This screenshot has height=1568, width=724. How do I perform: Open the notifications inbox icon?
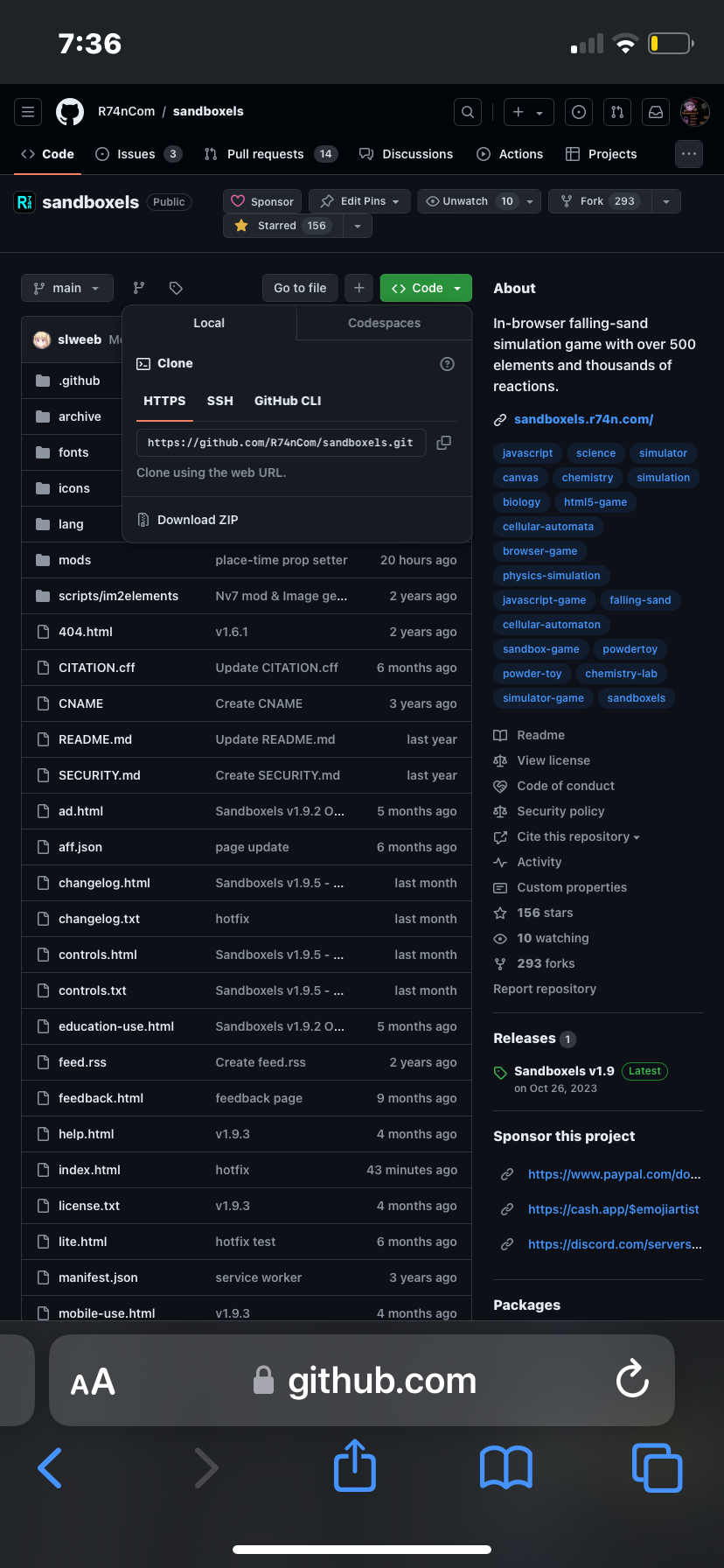655,112
